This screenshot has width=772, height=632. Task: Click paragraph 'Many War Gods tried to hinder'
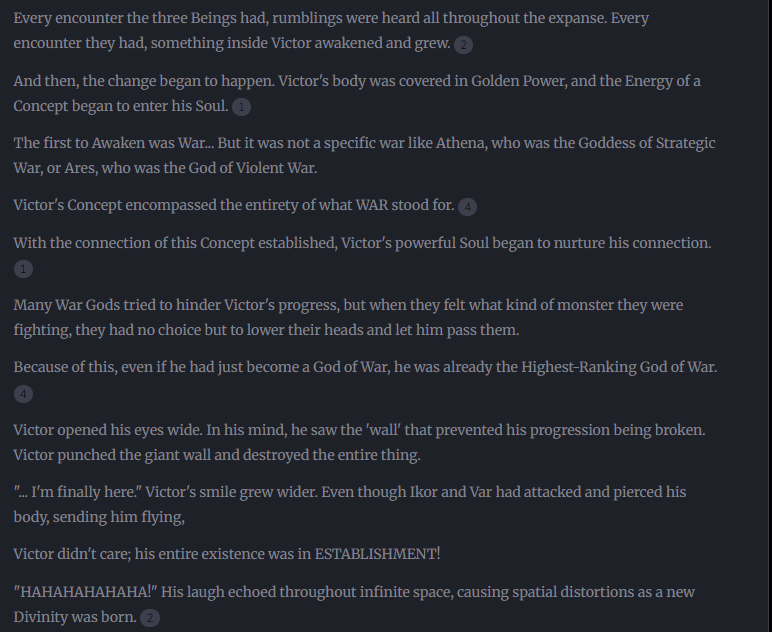[348, 317]
